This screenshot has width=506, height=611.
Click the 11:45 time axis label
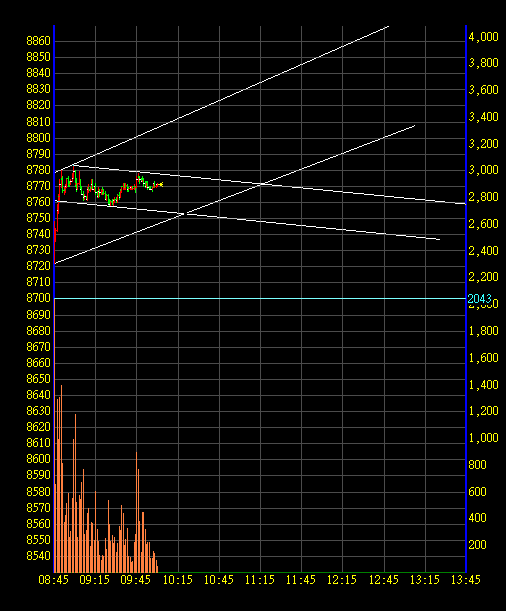coord(301,580)
